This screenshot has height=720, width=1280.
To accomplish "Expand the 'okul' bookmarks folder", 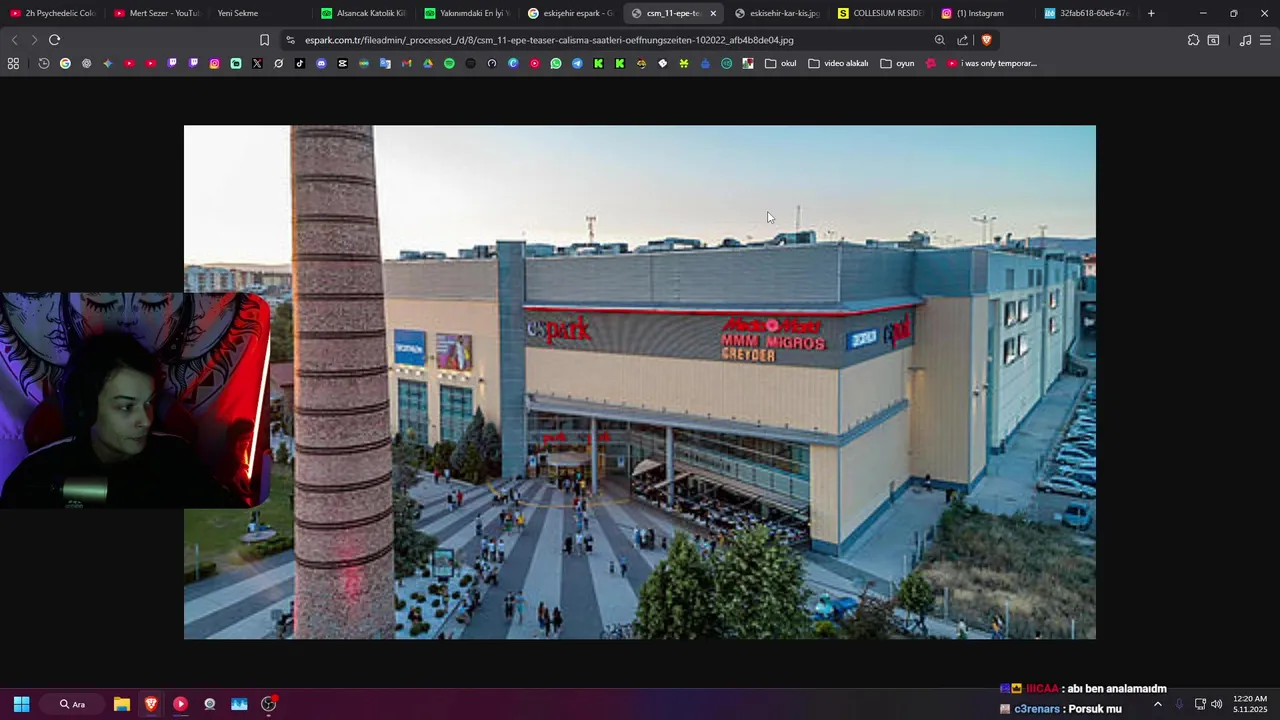I will click(x=781, y=63).
